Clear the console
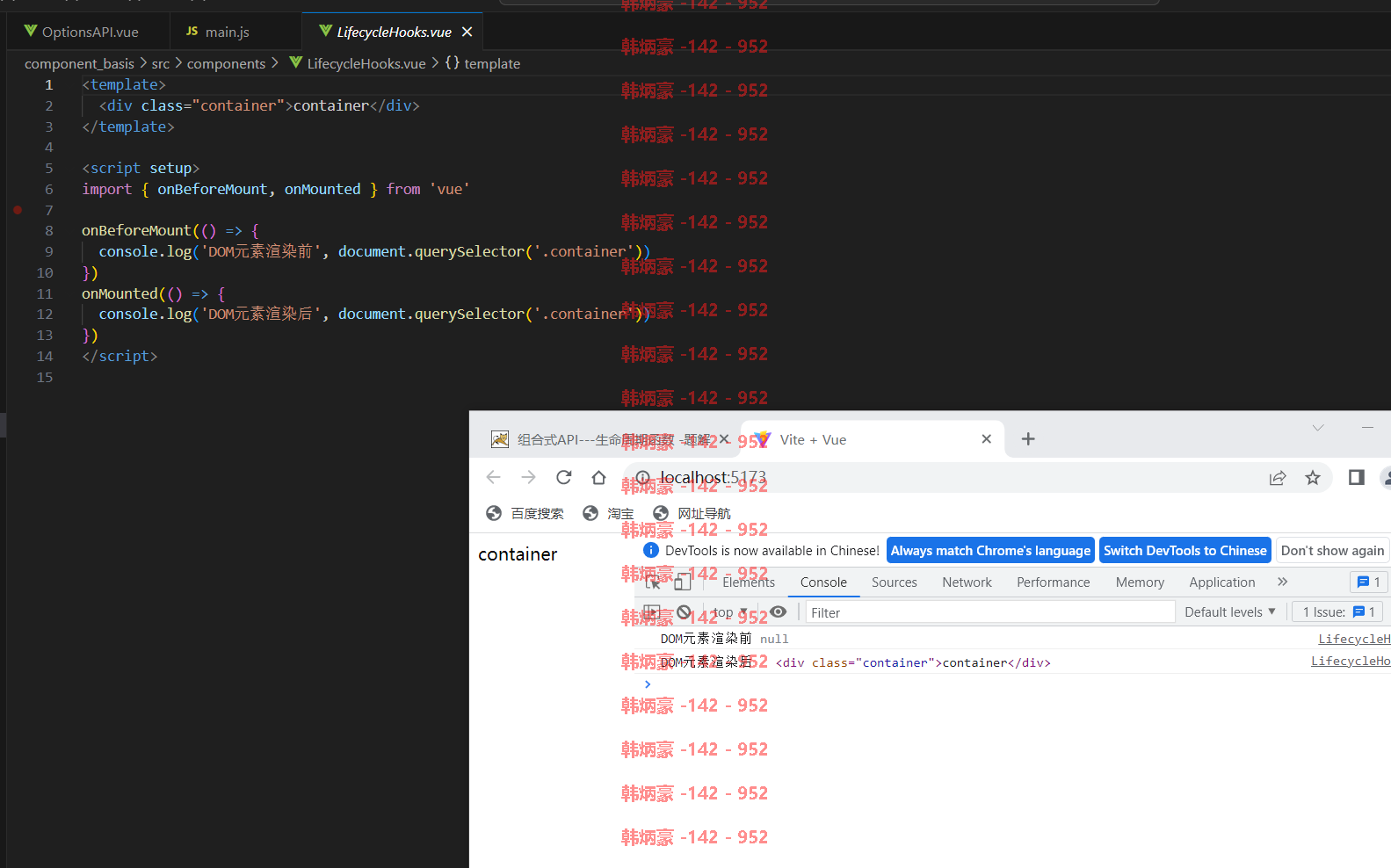Screen dimensions: 1391x868 point(685,612)
